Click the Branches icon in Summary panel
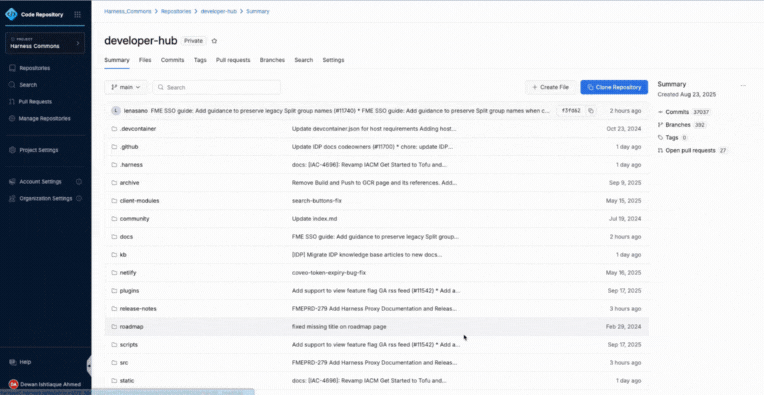764x395 pixels. pos(660,125)
